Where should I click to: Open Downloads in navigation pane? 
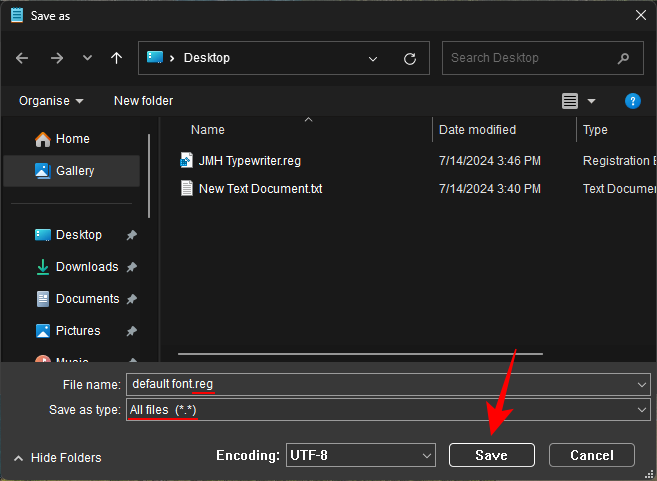pyautogui.click(x=86, y=267)
